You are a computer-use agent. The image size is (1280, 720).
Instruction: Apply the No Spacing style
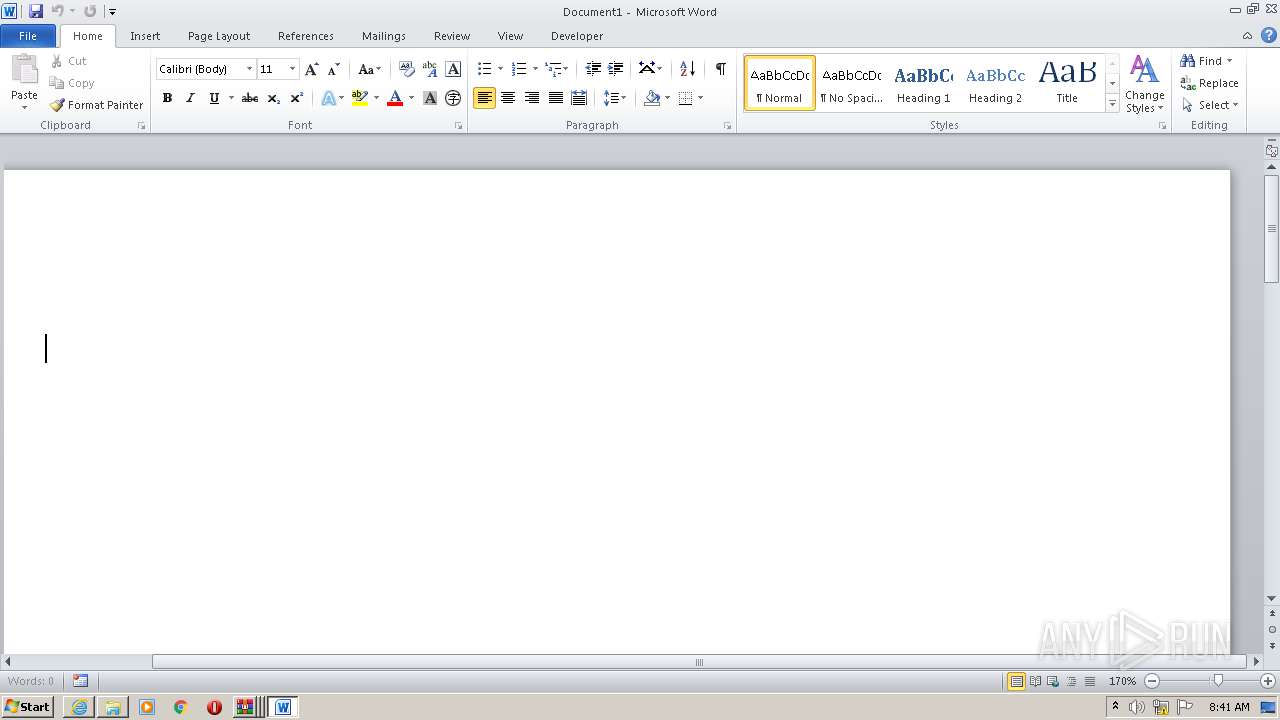pyautogui.click(x=851, y=83)
